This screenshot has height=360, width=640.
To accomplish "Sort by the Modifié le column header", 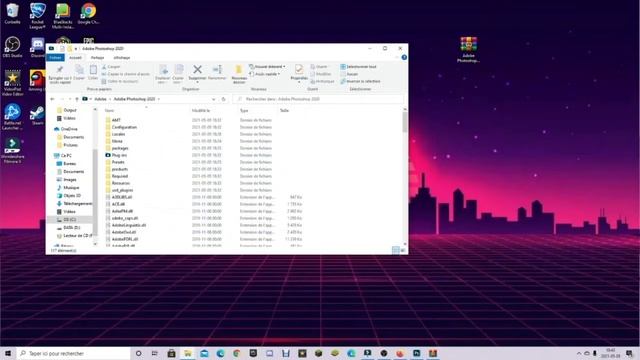I will (201, 111).
